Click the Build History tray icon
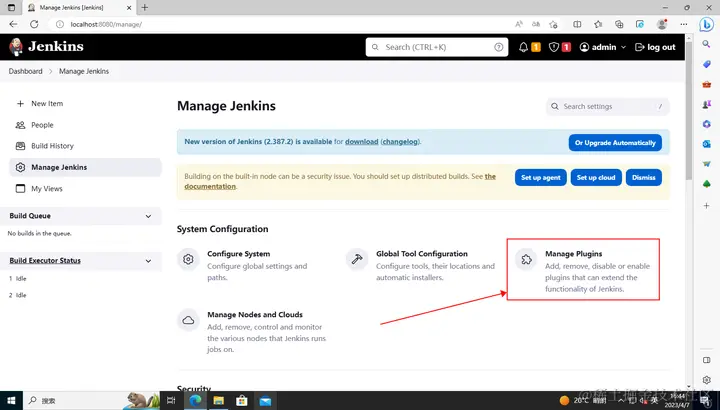 pos(20,146)
